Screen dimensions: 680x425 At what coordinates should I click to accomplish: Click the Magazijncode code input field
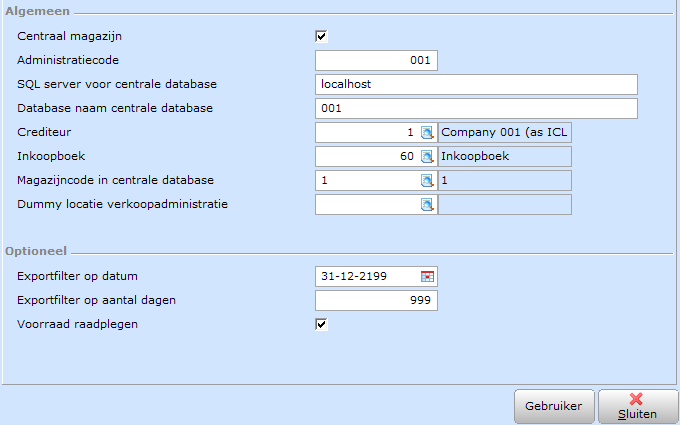(x=368, y=180)
